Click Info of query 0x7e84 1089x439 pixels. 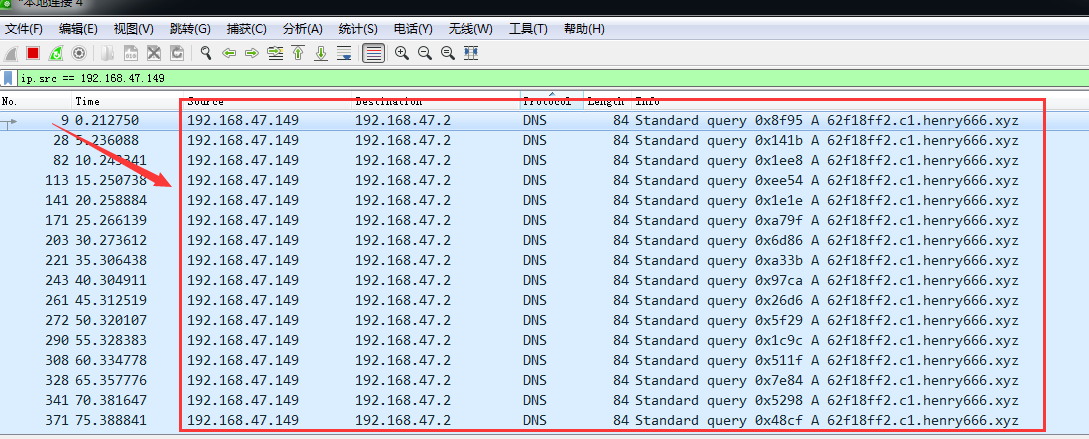click(x=826, y=381)
